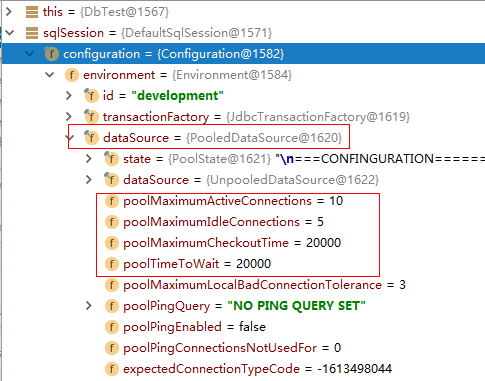Select the {UnpooledDataSource@1622} value

pyautogui.click(x=292, y=180)
